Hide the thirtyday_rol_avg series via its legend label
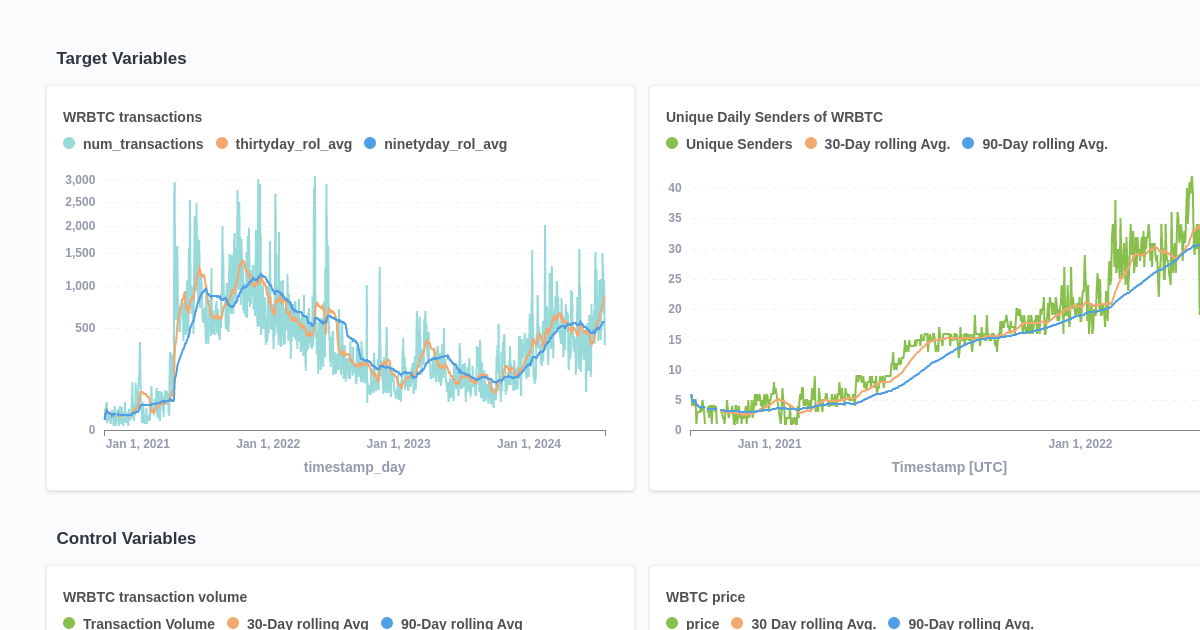 coord(294,144)
